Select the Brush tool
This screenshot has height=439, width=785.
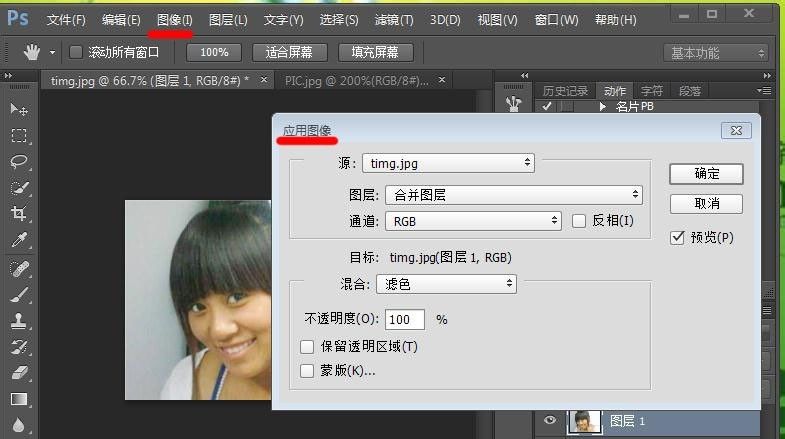click(x=18, y=295)
